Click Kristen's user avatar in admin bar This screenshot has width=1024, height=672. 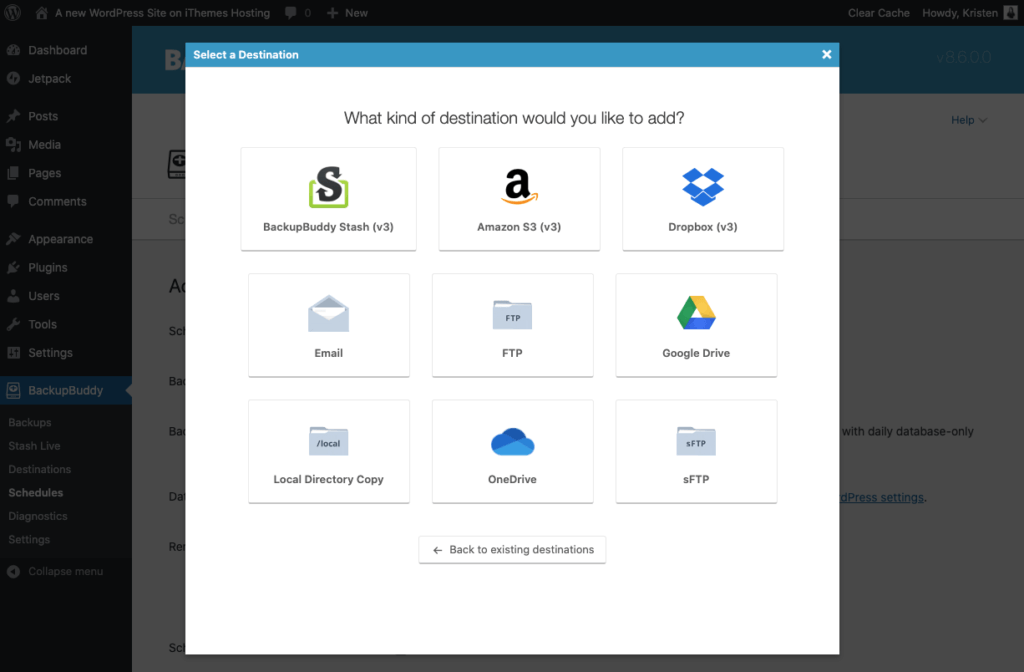1010,13
